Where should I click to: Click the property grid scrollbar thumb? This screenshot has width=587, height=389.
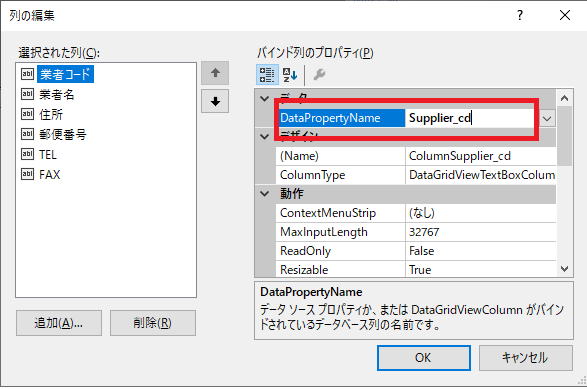tap(565, 136)
